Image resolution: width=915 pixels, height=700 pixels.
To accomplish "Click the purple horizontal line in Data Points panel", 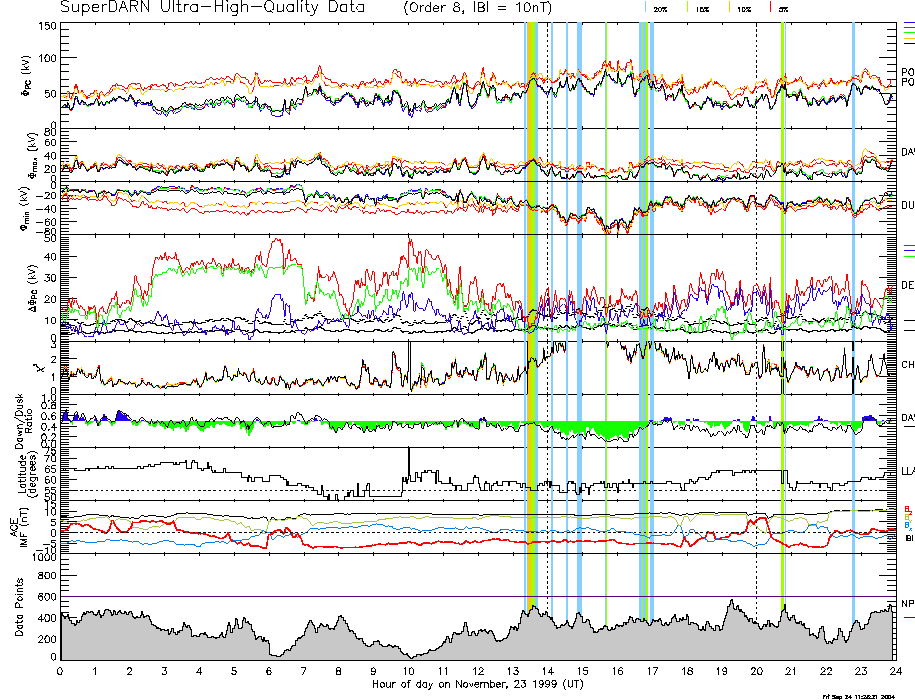I will click(477, 596).
